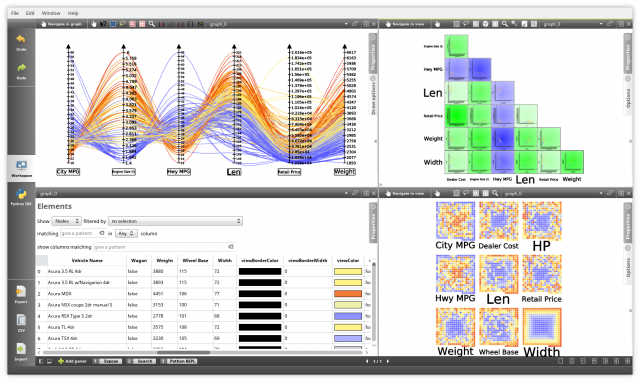Open the Show Nodes dropdown
Screen dimensions: 640x382
tap(66, 221)
